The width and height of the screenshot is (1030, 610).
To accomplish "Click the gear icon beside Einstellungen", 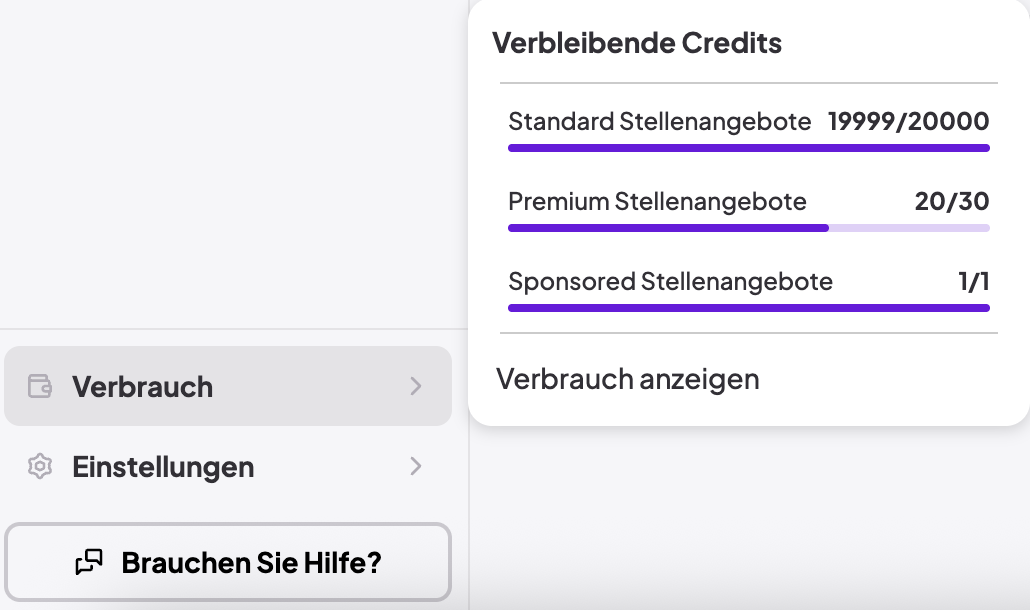I will 40,466.
